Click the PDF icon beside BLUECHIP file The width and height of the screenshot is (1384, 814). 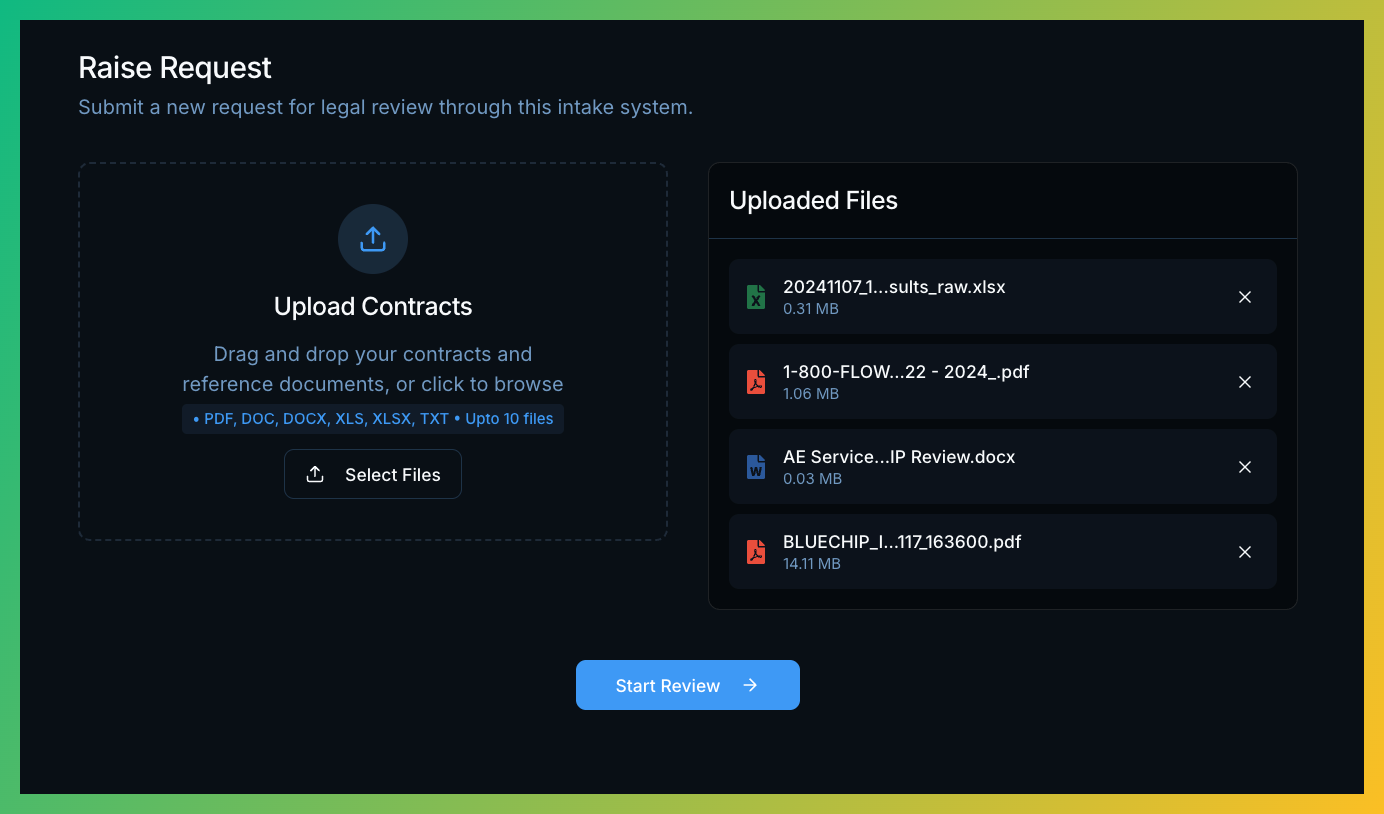coord(756,552)
